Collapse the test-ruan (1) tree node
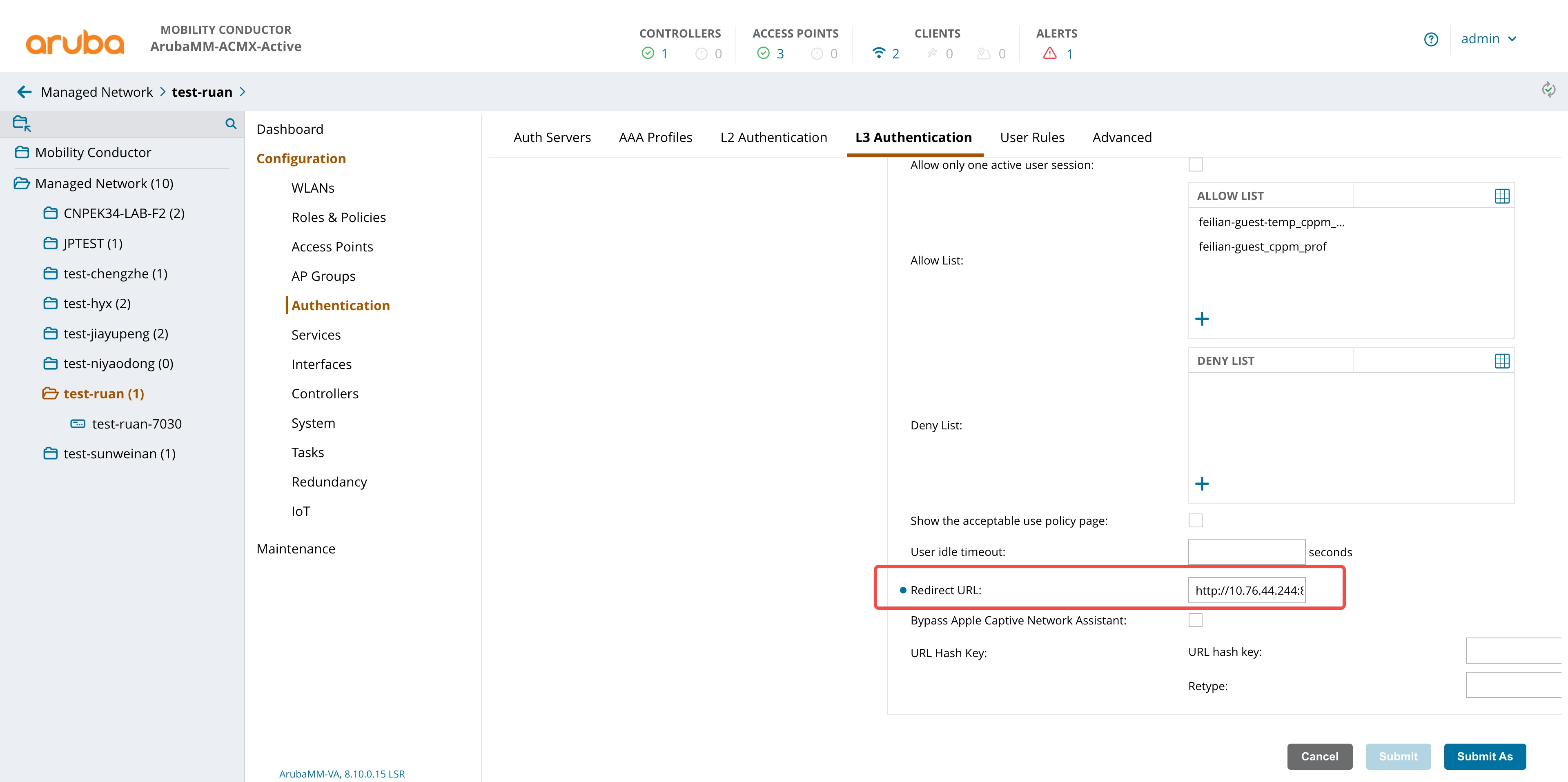The width and height of the screenshot is (1568, 782). [50, 394]
